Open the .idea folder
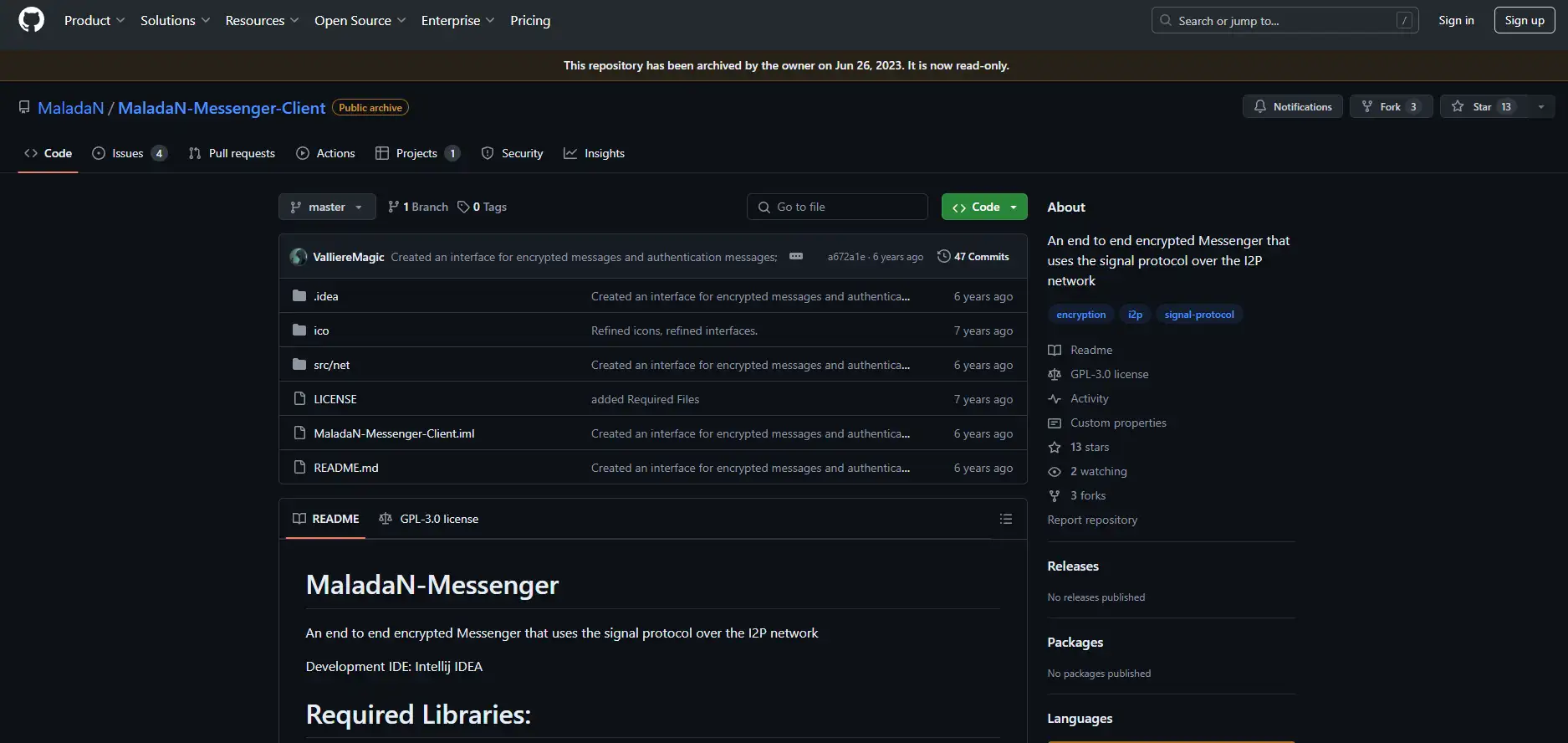1568x743 pixels. 326,296
